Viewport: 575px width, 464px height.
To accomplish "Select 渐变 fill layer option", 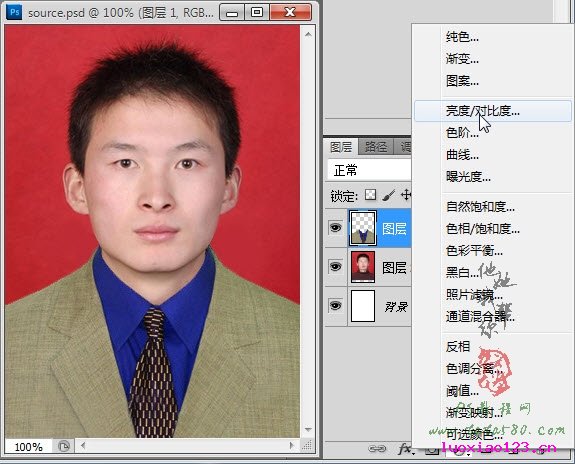I will click(462, 59).
